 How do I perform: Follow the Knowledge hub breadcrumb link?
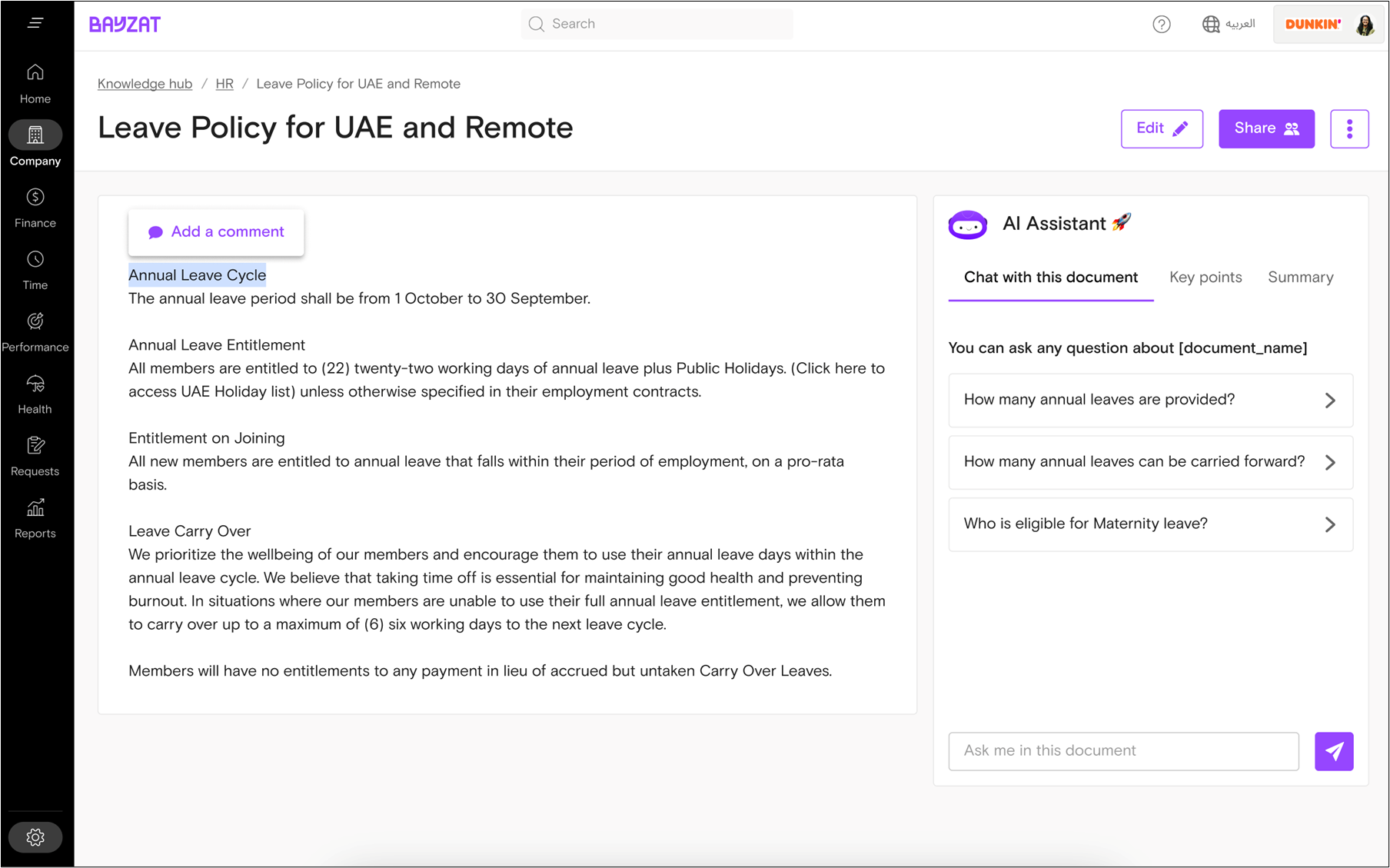145,84
